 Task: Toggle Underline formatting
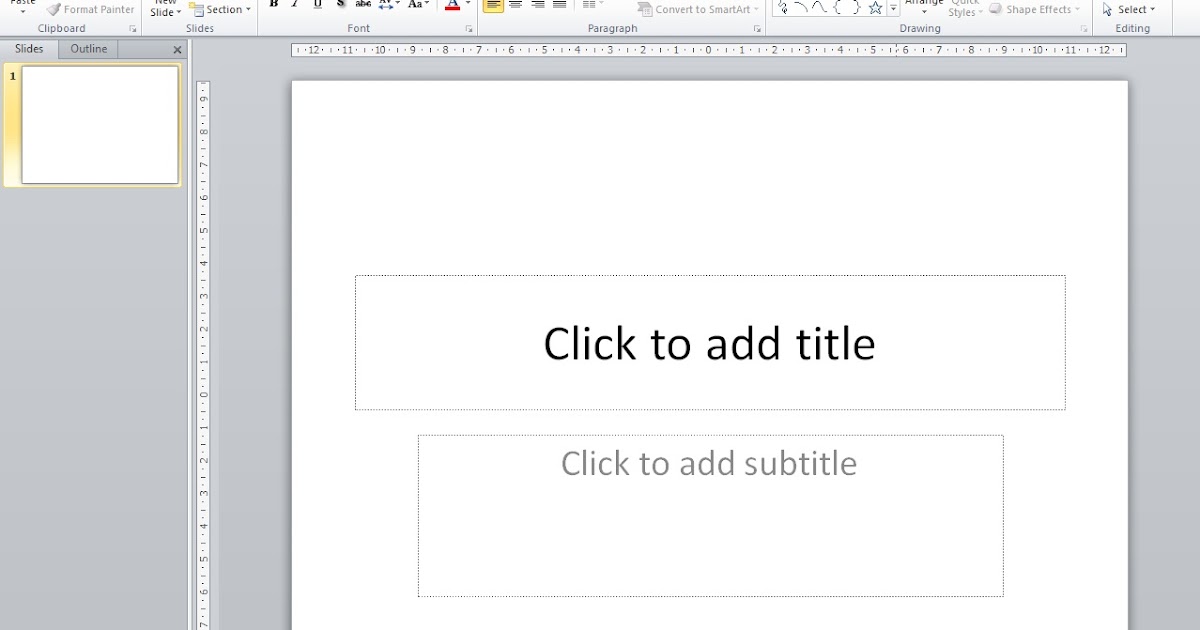[317, 4]
